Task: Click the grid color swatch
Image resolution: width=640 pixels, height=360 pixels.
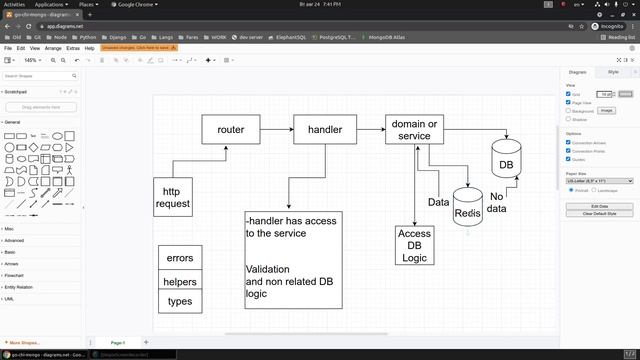Action: pyautogui.click(x=625, y=94)
